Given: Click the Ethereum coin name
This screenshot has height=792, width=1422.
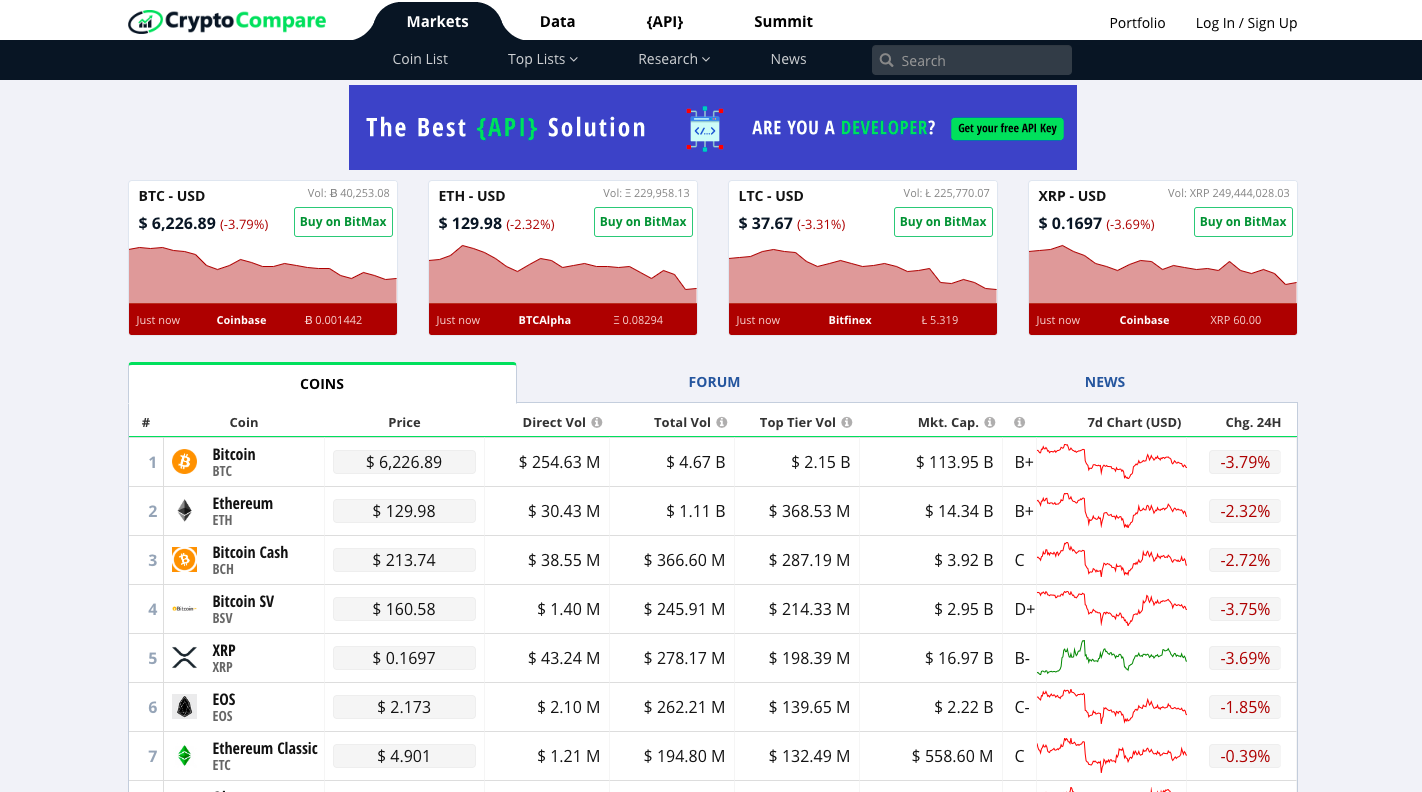Looking at the screenshot, I should [x=242, y=503].
